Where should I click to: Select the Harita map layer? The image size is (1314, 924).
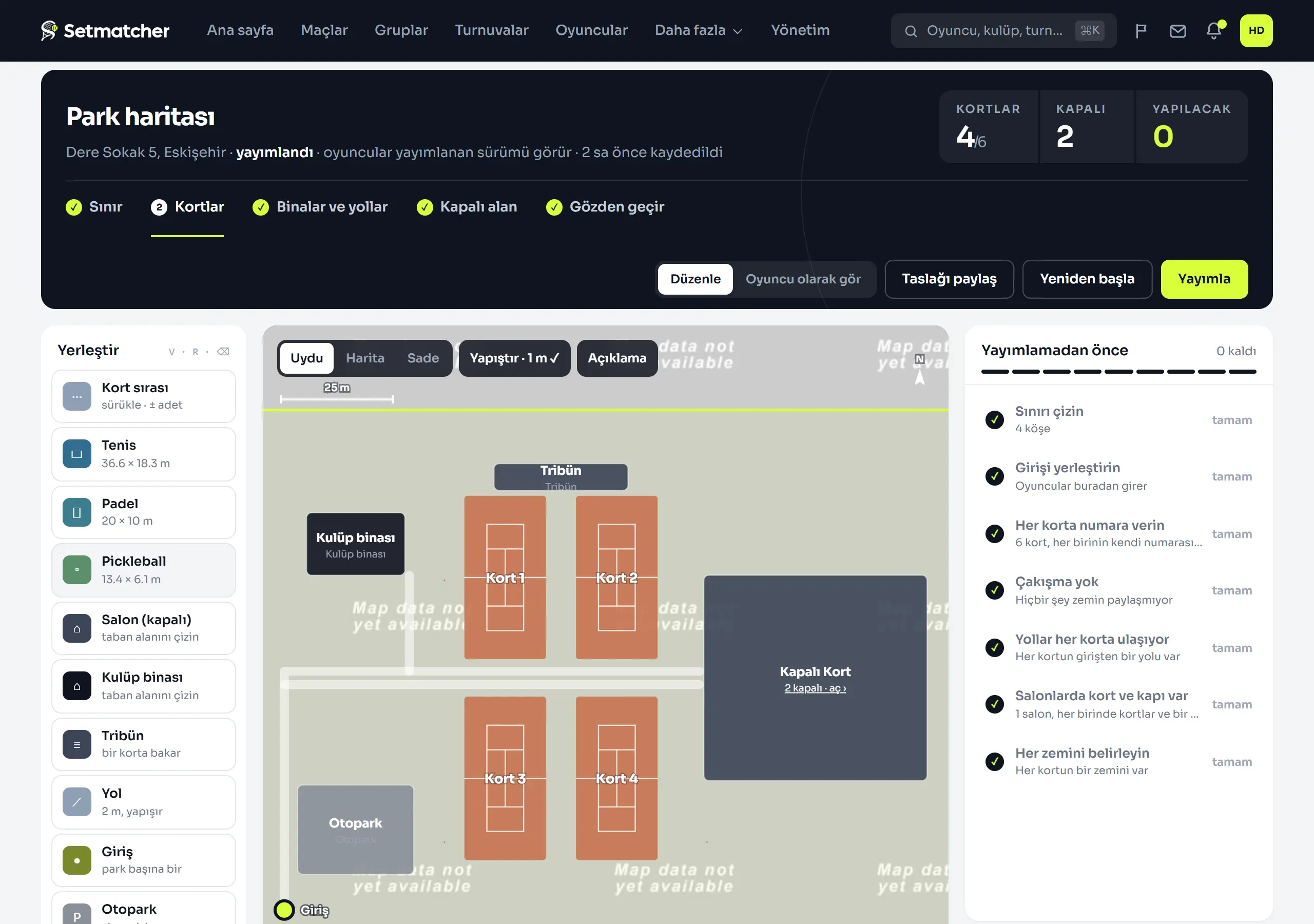(x=365, y=358)
